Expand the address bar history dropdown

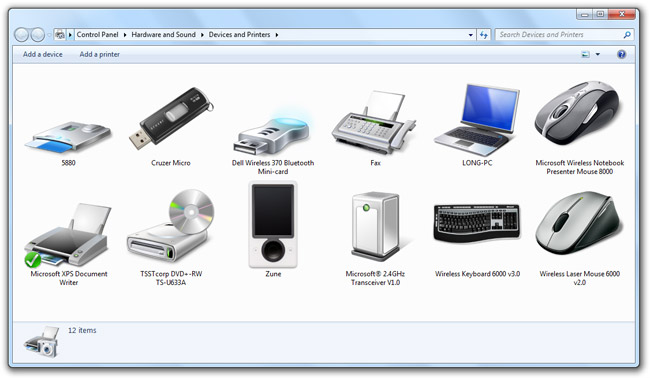(x=471, y=35)
